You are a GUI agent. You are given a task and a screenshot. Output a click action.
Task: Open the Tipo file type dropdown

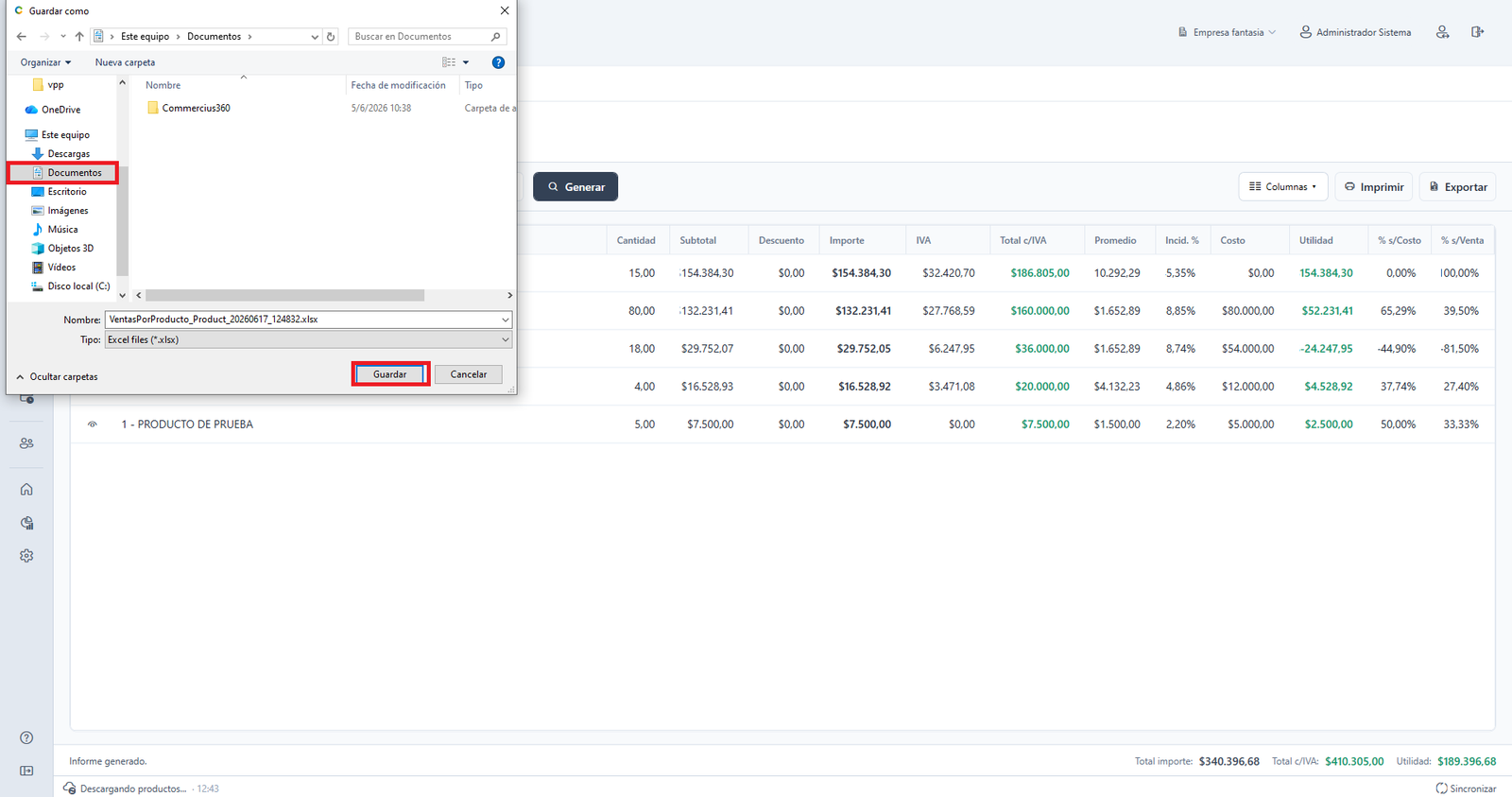tap(308, 339)
